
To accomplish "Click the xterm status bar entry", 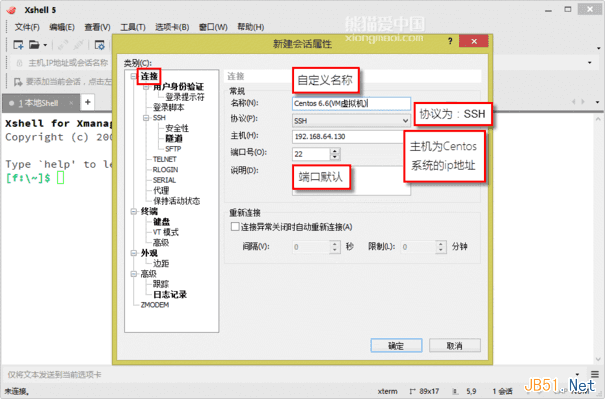I will pos(387,391).
